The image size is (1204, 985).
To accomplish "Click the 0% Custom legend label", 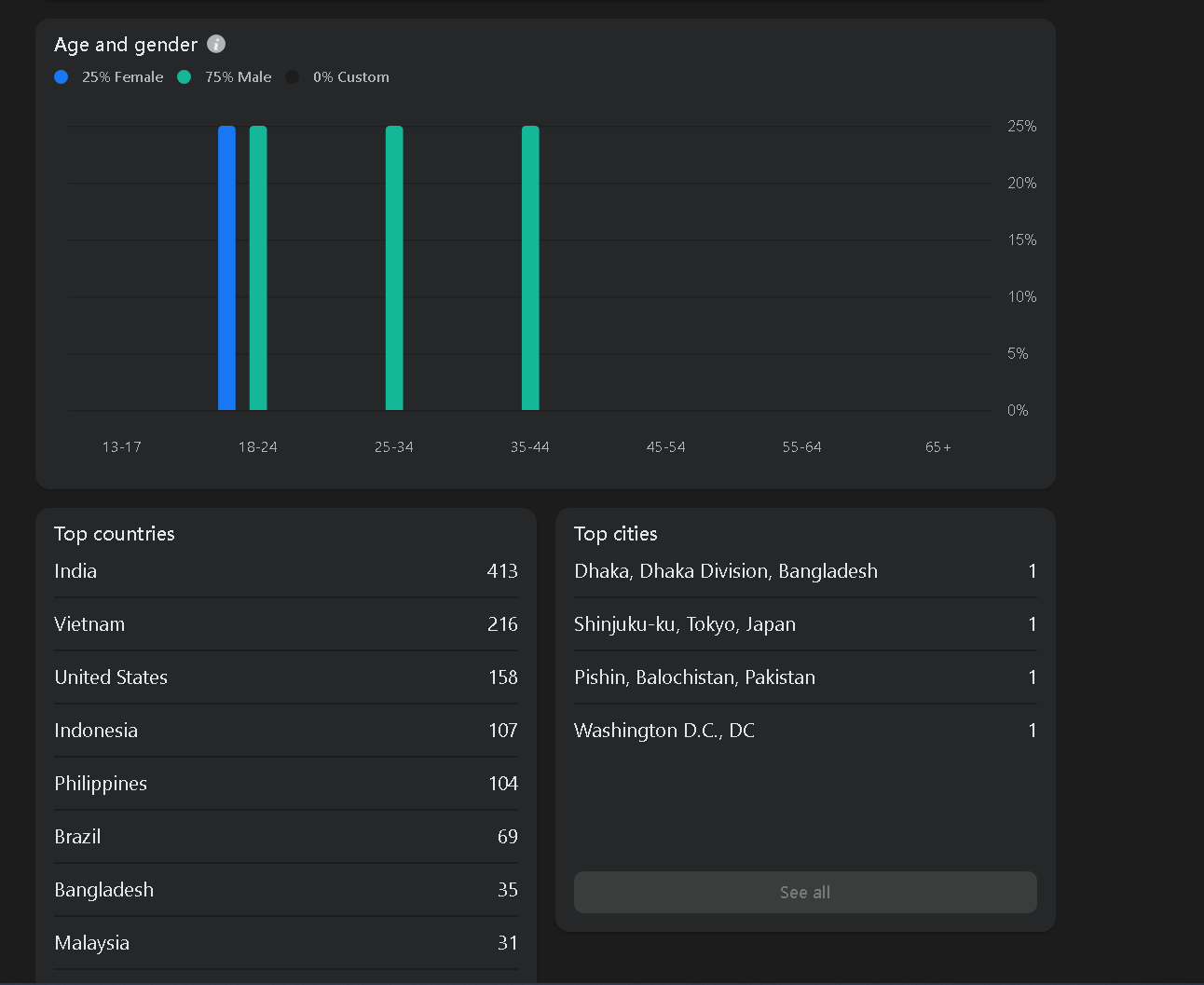I will [351, 77].
